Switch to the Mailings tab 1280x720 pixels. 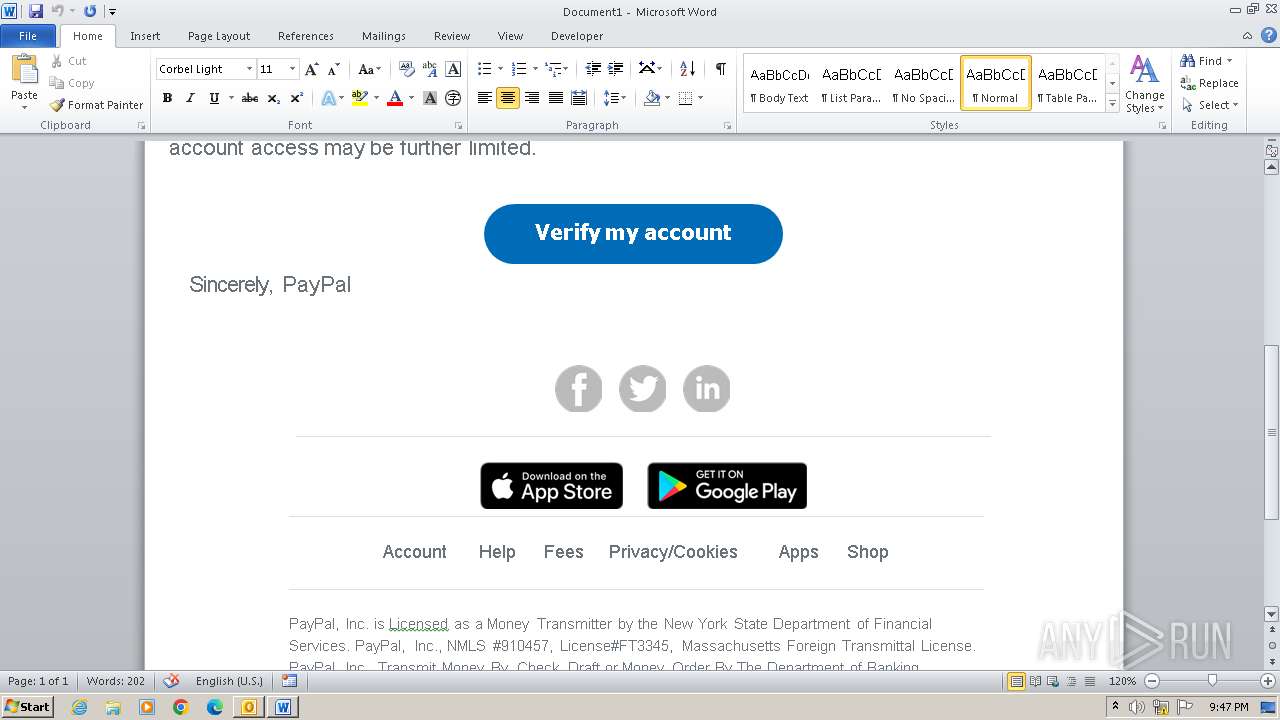tap(384, 36)
